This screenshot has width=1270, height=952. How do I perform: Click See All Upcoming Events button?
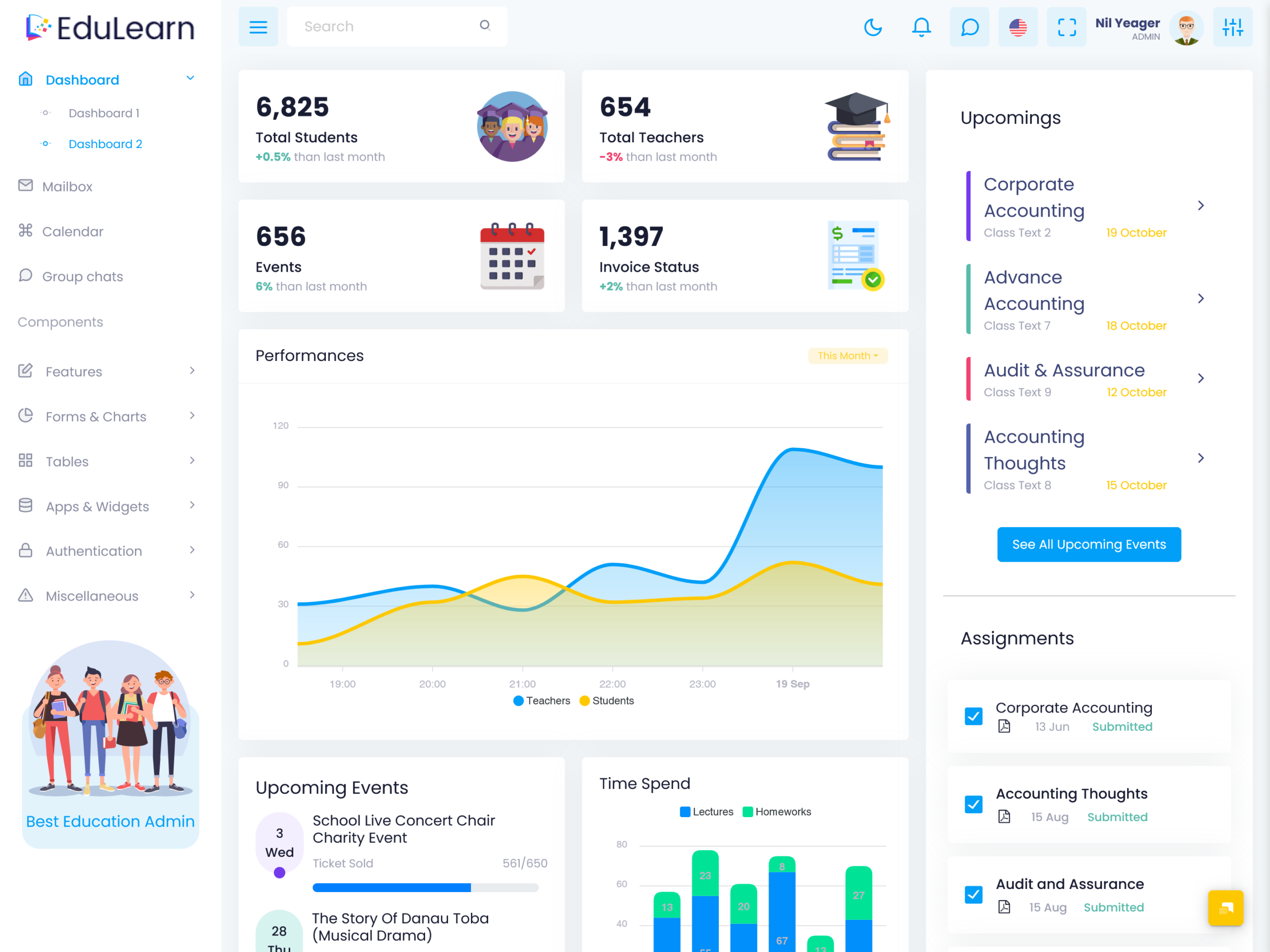(x=1089, y=544)
